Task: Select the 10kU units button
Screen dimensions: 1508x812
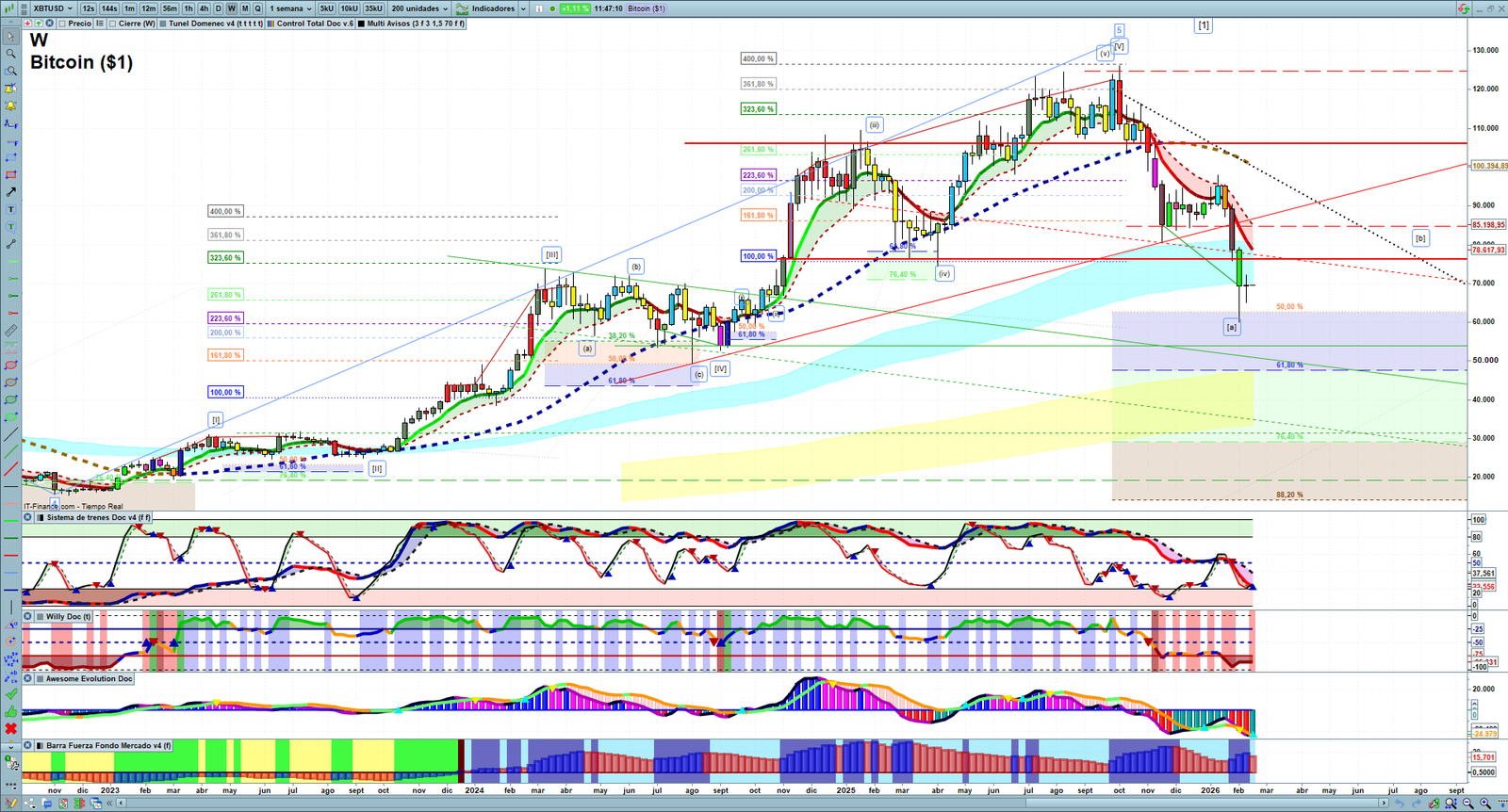Action: [349, 8]
